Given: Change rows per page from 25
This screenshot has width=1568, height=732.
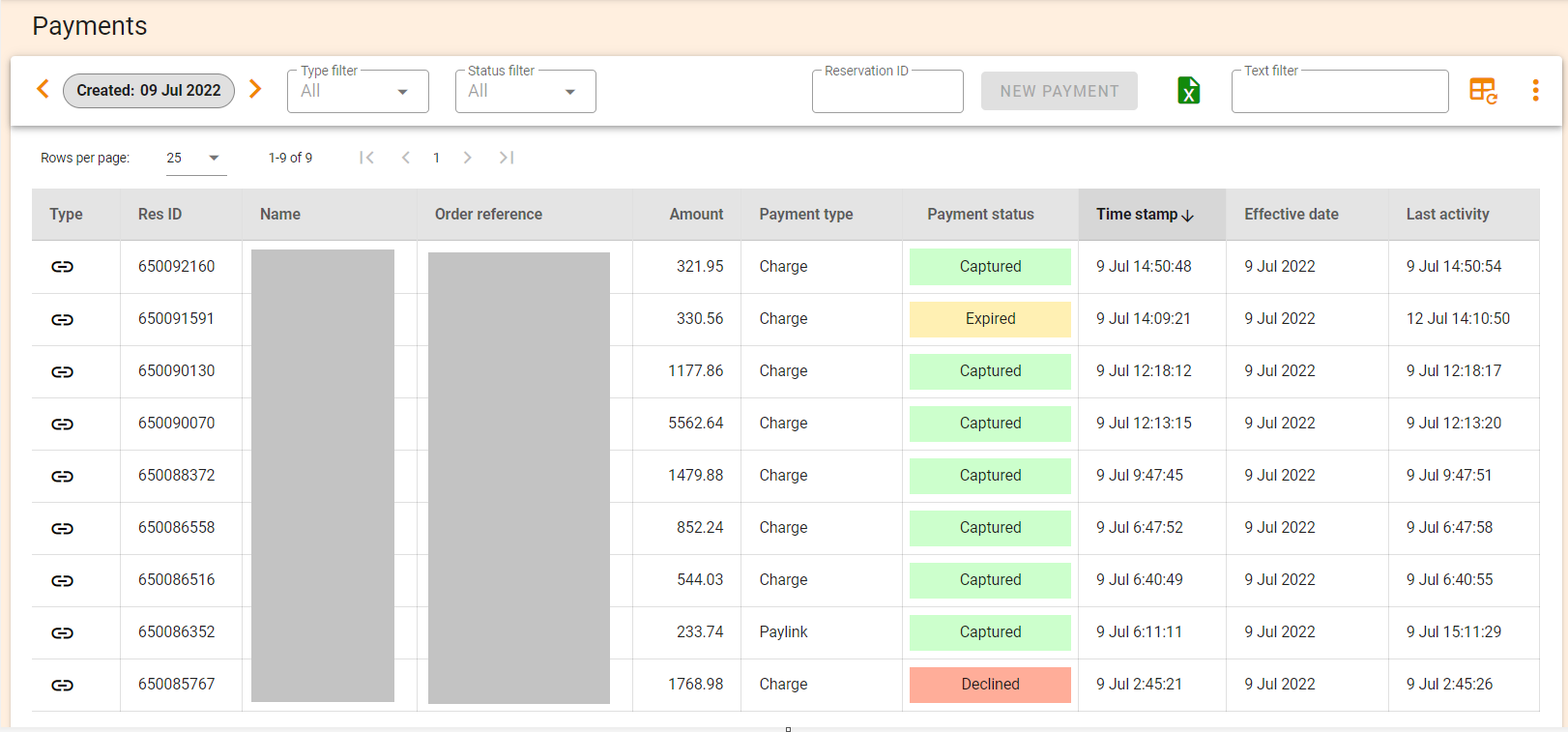Looking at the screenshot, I should pos(196,158).
